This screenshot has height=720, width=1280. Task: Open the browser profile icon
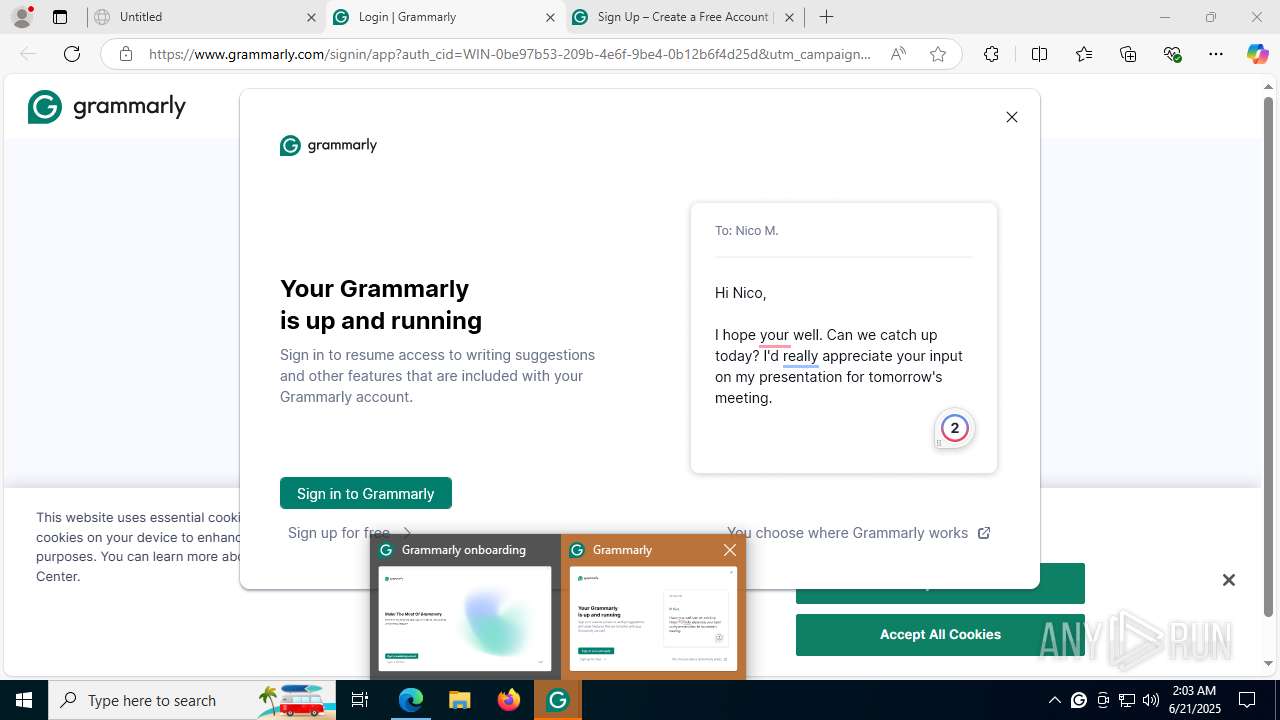coord(22,17)
